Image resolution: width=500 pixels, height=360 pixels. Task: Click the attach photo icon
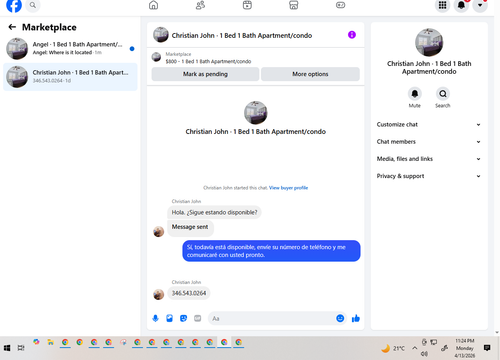tap(169, 318)
